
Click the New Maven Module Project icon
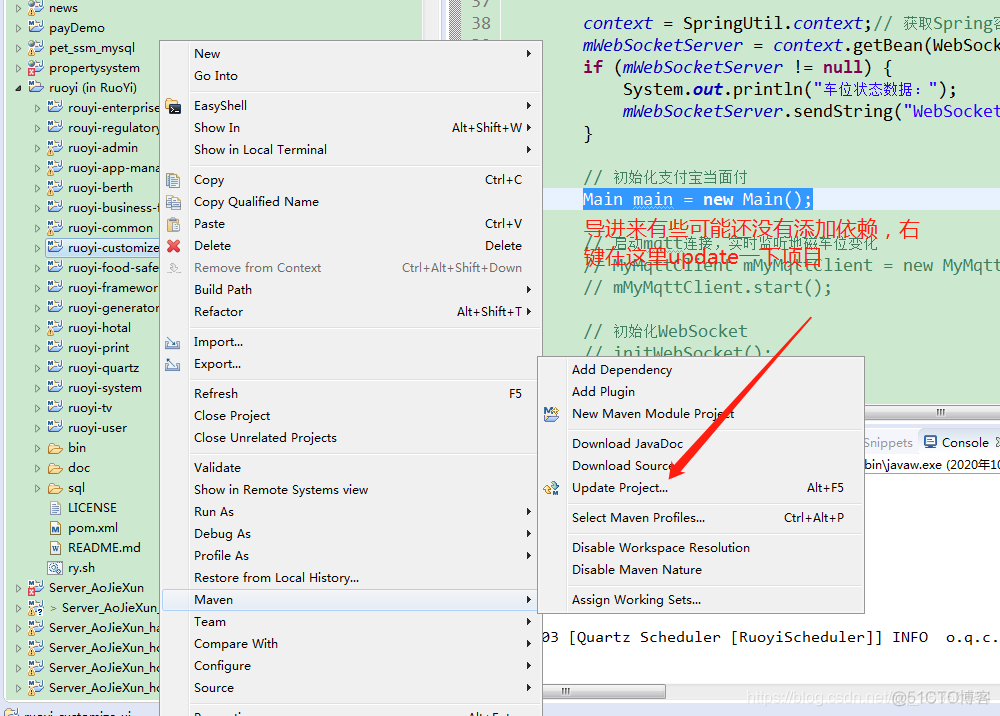(x=551, y=414)
